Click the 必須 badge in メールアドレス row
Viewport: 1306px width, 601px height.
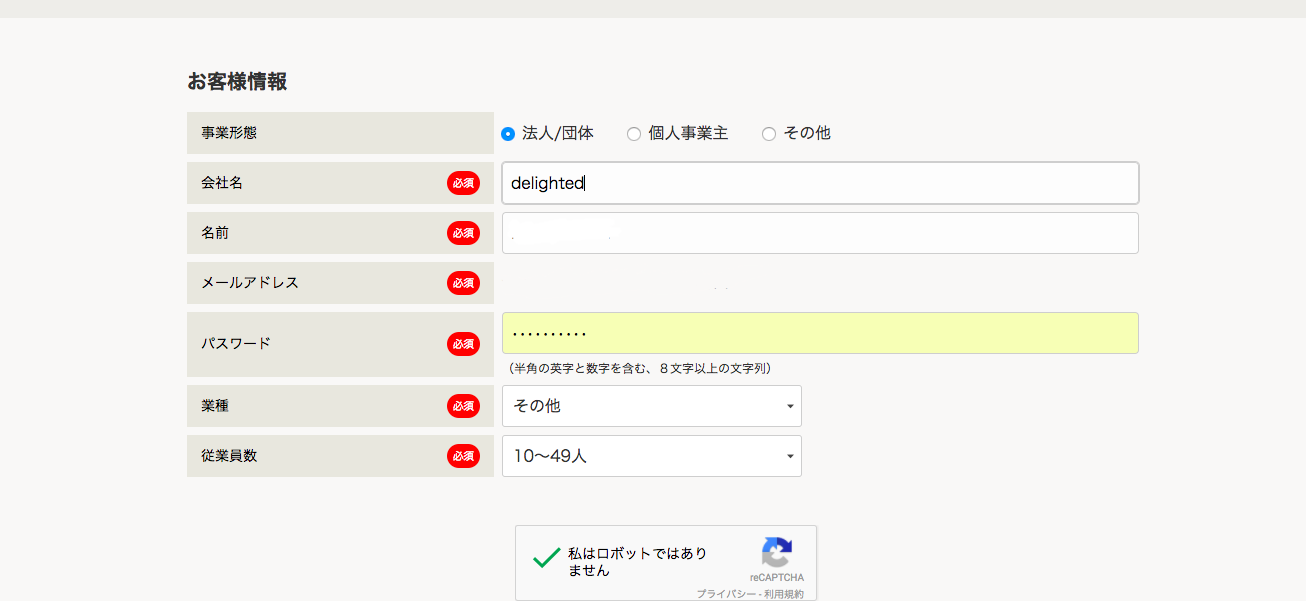coord(463,283)
